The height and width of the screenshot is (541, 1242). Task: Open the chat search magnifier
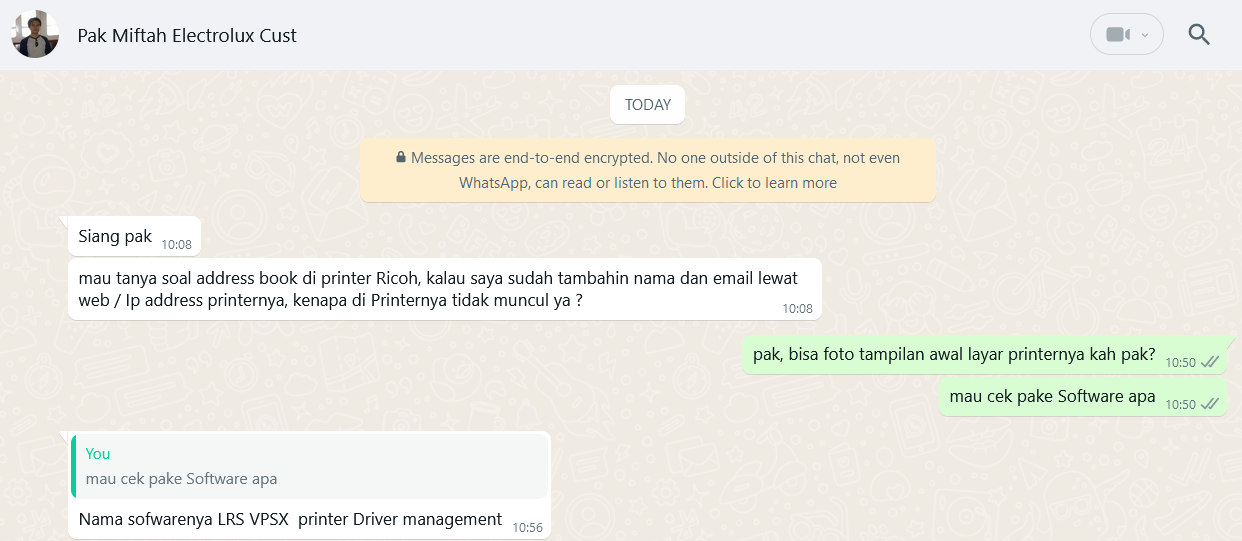1199,35
